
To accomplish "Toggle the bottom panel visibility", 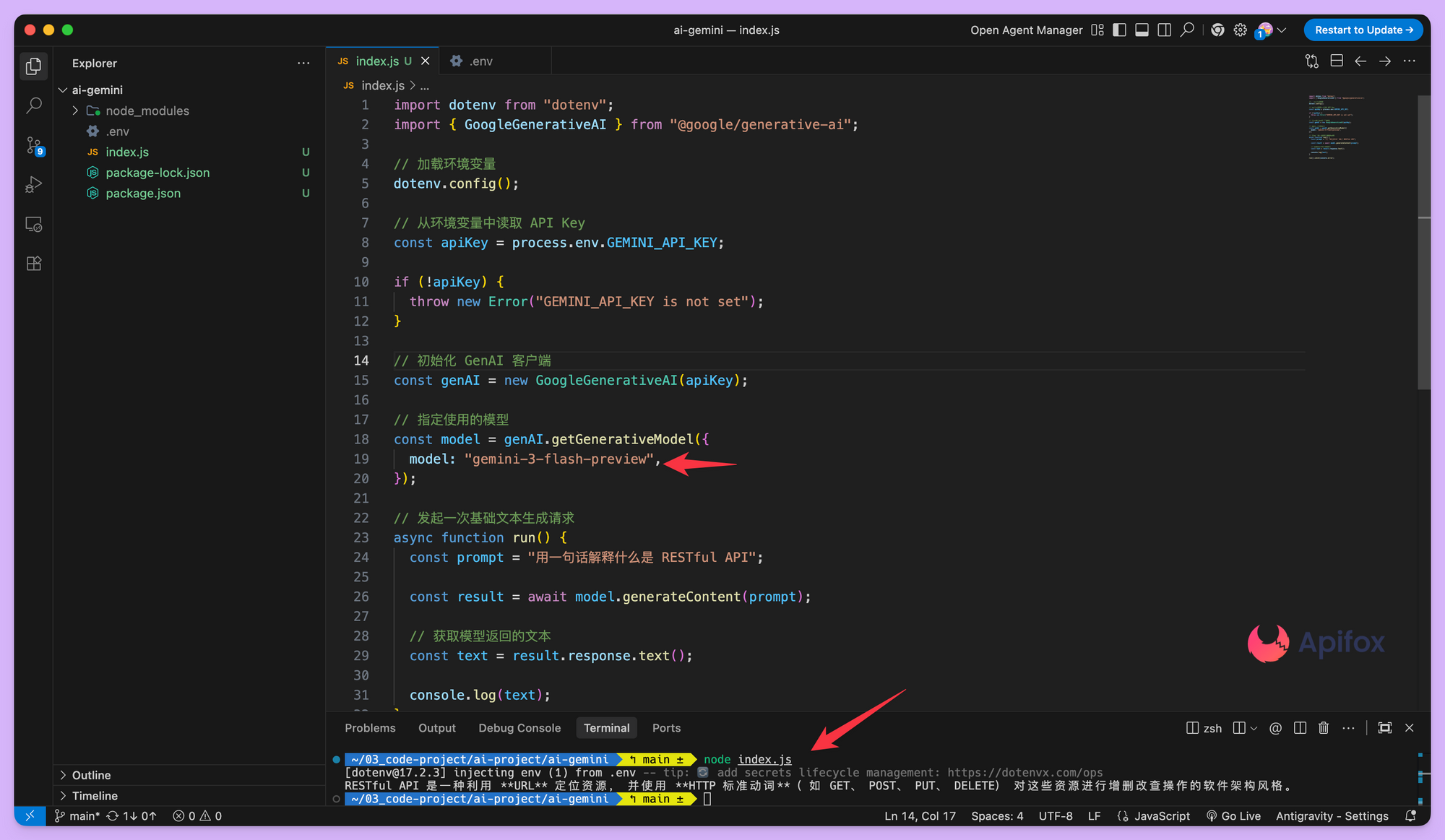I will (x=1142, y=30).
